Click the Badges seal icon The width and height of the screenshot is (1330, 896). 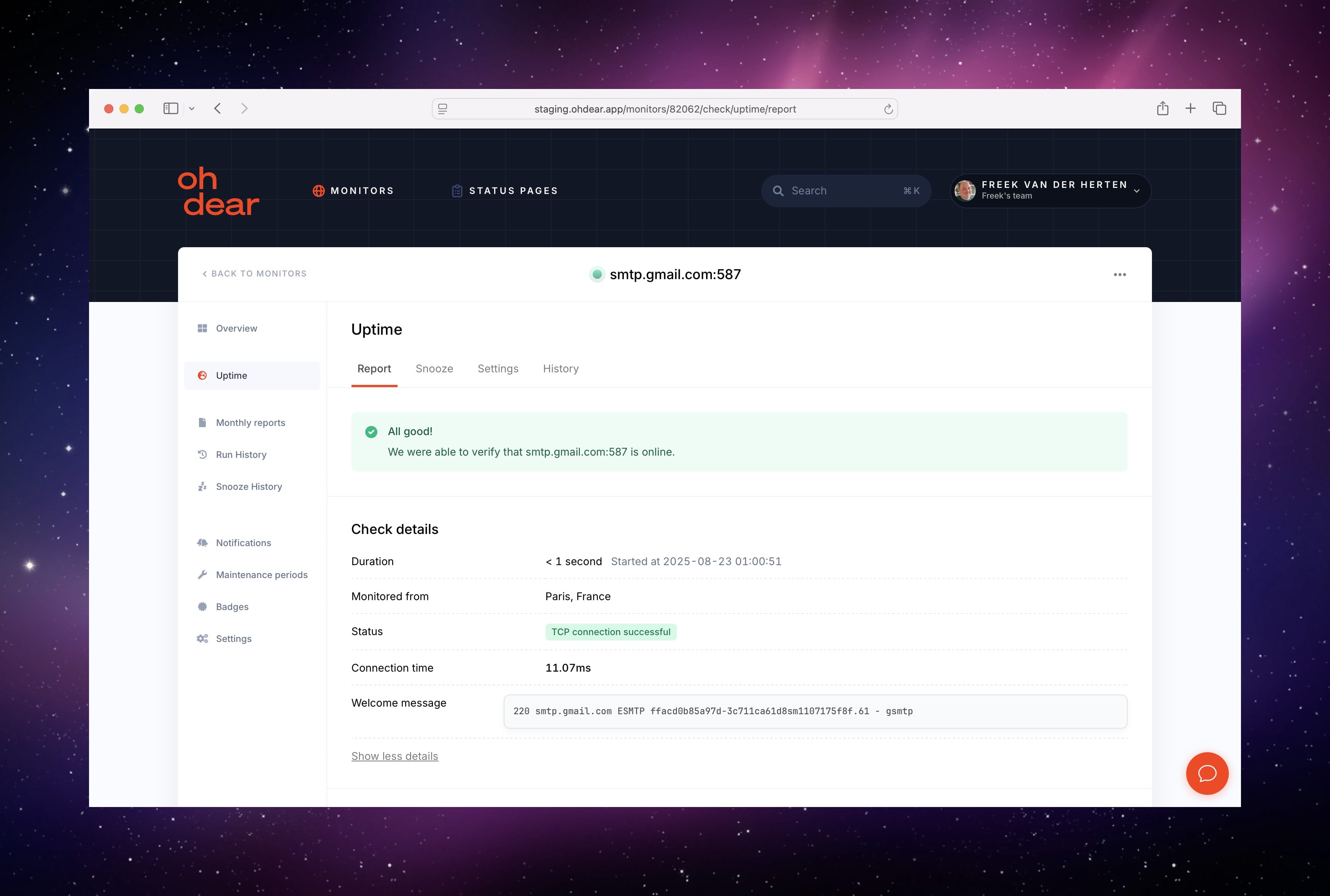pyautogui.click(x=202, y=606)
